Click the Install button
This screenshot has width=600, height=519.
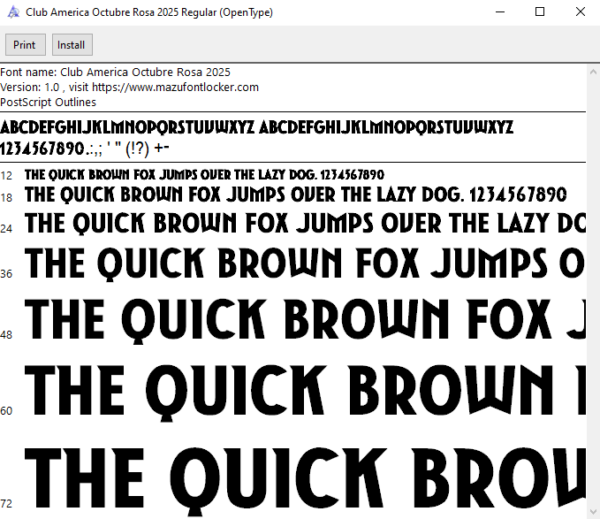point(72,45)
